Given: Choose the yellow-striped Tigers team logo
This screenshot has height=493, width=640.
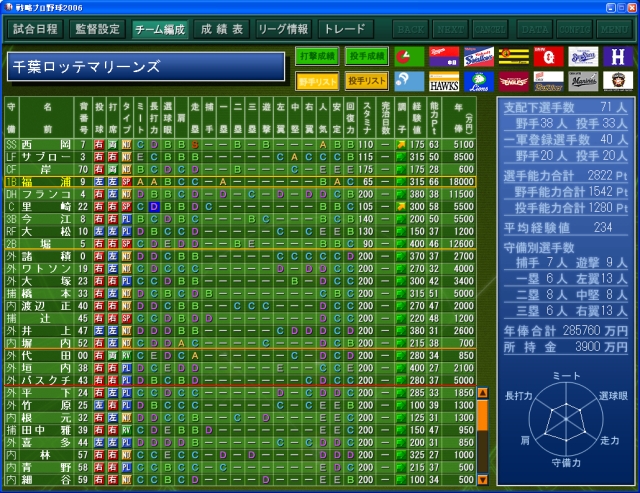Looking at the screenshot, I should 514,56.
